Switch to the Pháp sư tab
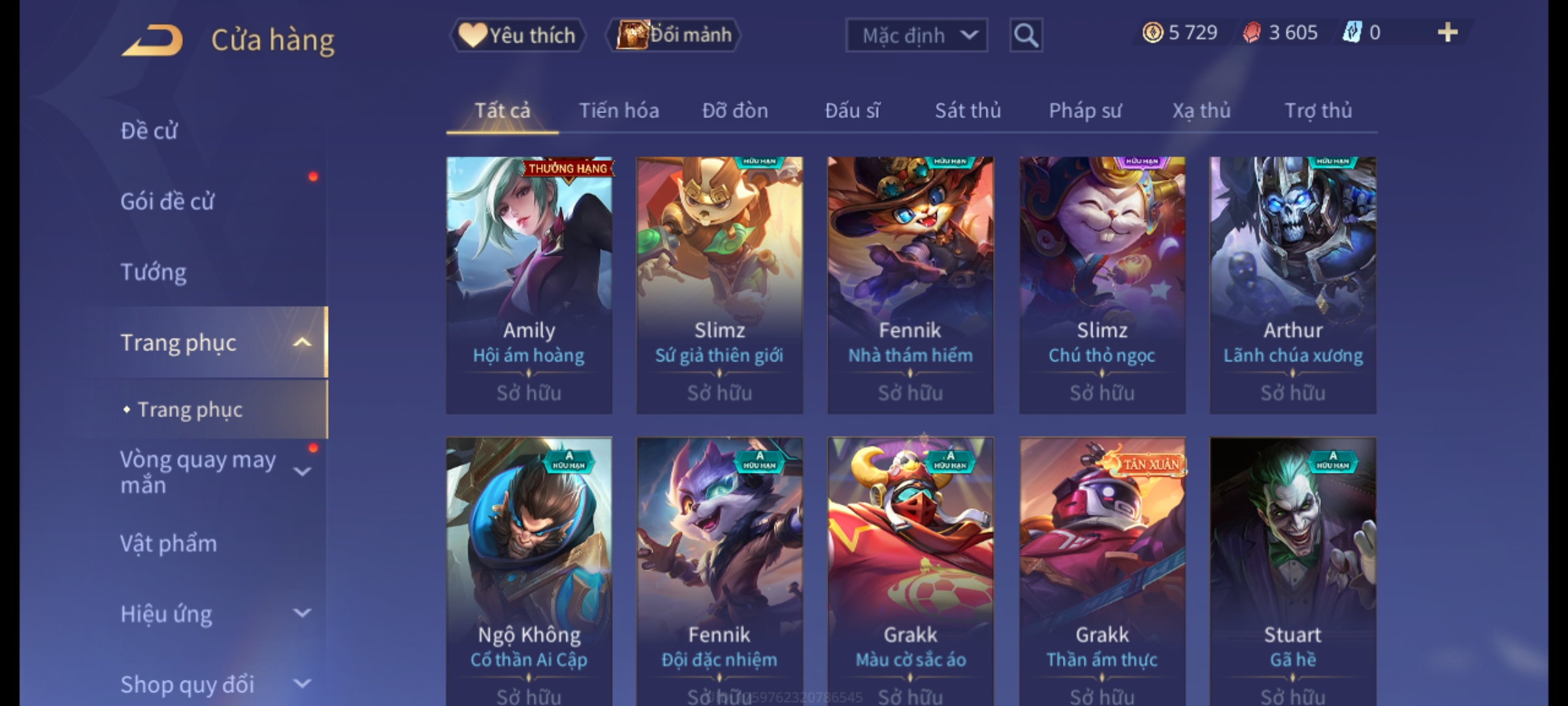The width and height of the screenshot is (1568, 706). click(x=1085, y=110)
